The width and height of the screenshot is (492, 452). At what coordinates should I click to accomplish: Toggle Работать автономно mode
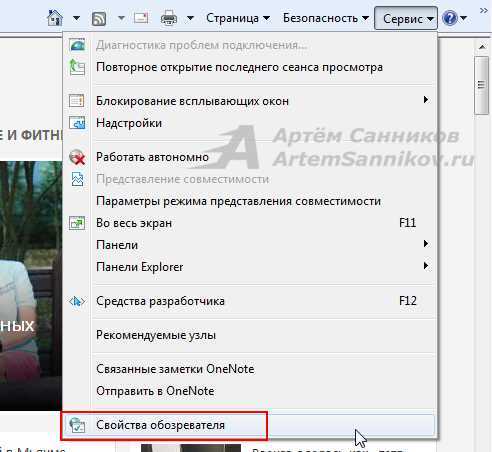250,157
